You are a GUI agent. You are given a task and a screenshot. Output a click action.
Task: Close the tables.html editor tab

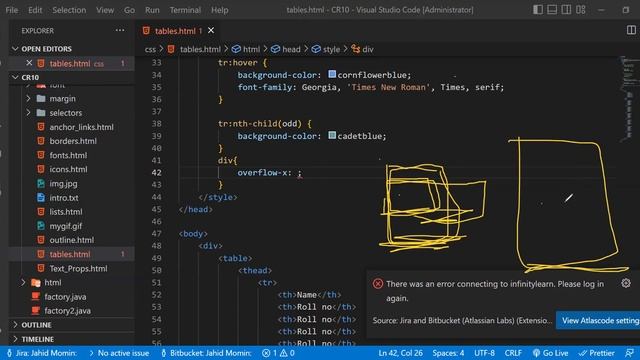point(211,31)
